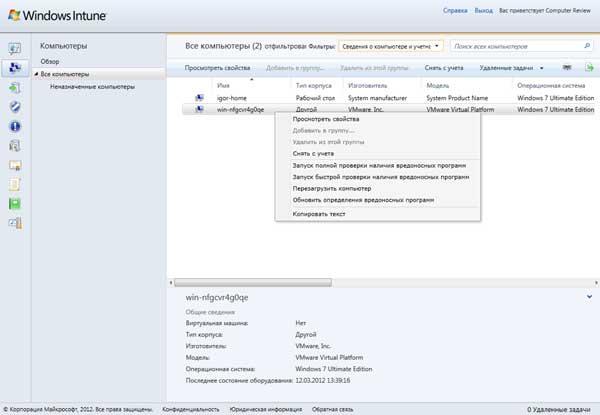The height and width of the screenshot is (415, 600).
Task: Choose Копировать текст in the context menu
Action: (x=319, y=214)
